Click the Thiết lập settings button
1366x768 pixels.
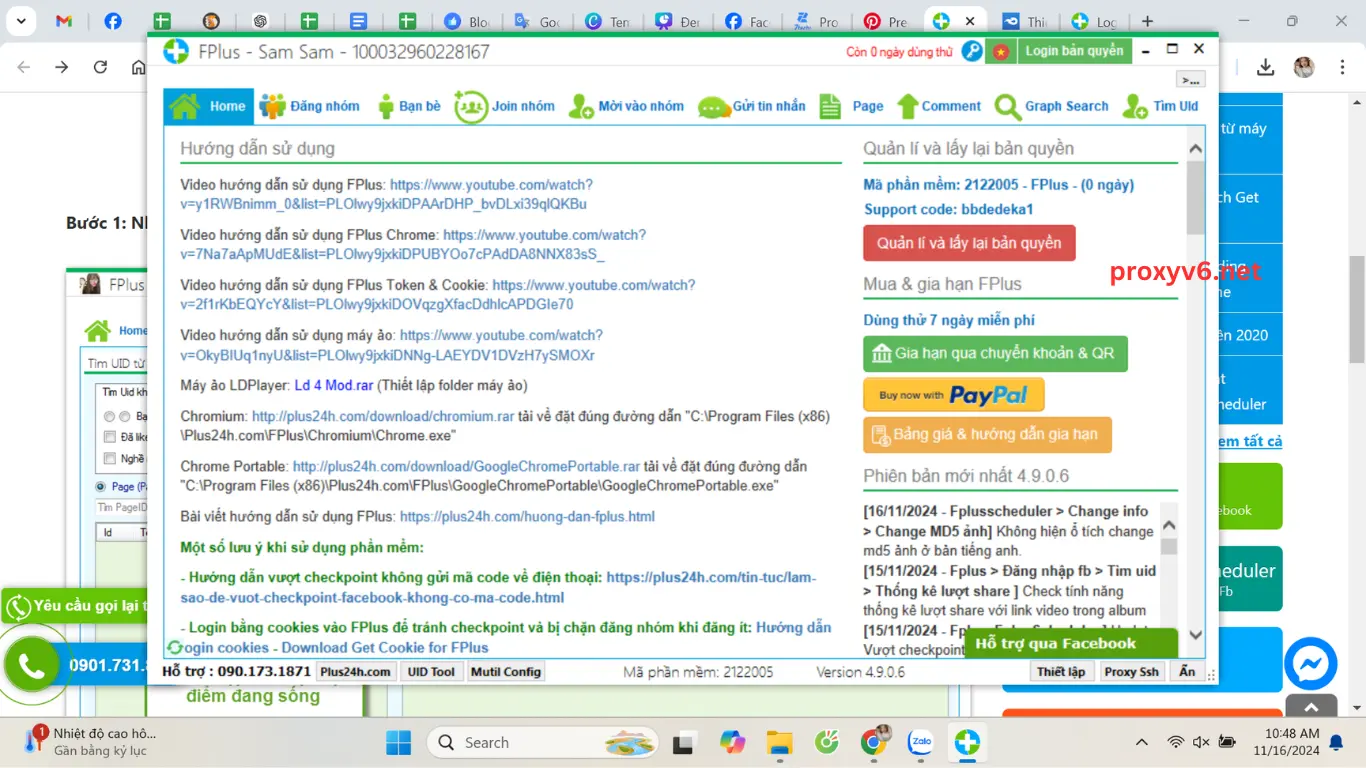coord(1061,672)
